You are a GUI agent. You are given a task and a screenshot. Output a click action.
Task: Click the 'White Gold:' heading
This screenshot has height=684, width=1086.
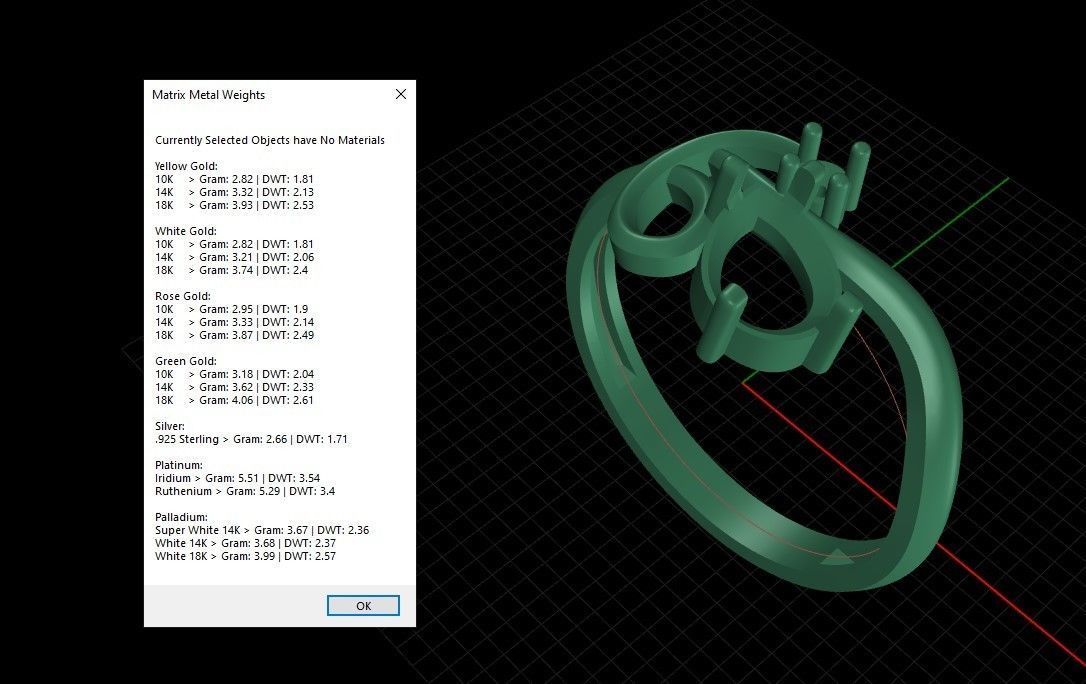pyautogui.click(x=186, y=231)
